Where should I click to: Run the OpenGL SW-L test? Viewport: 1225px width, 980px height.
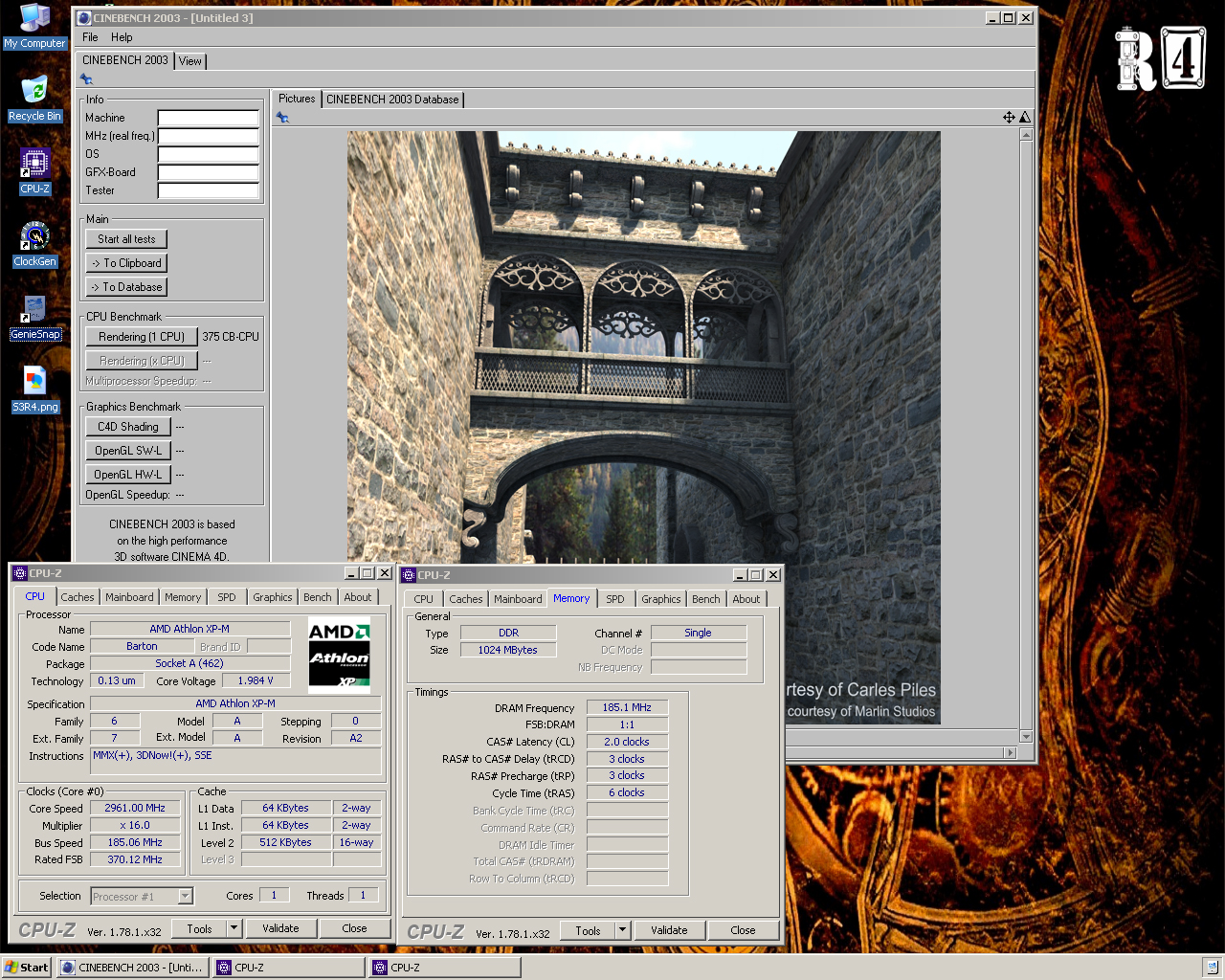[x=128, y=451]
